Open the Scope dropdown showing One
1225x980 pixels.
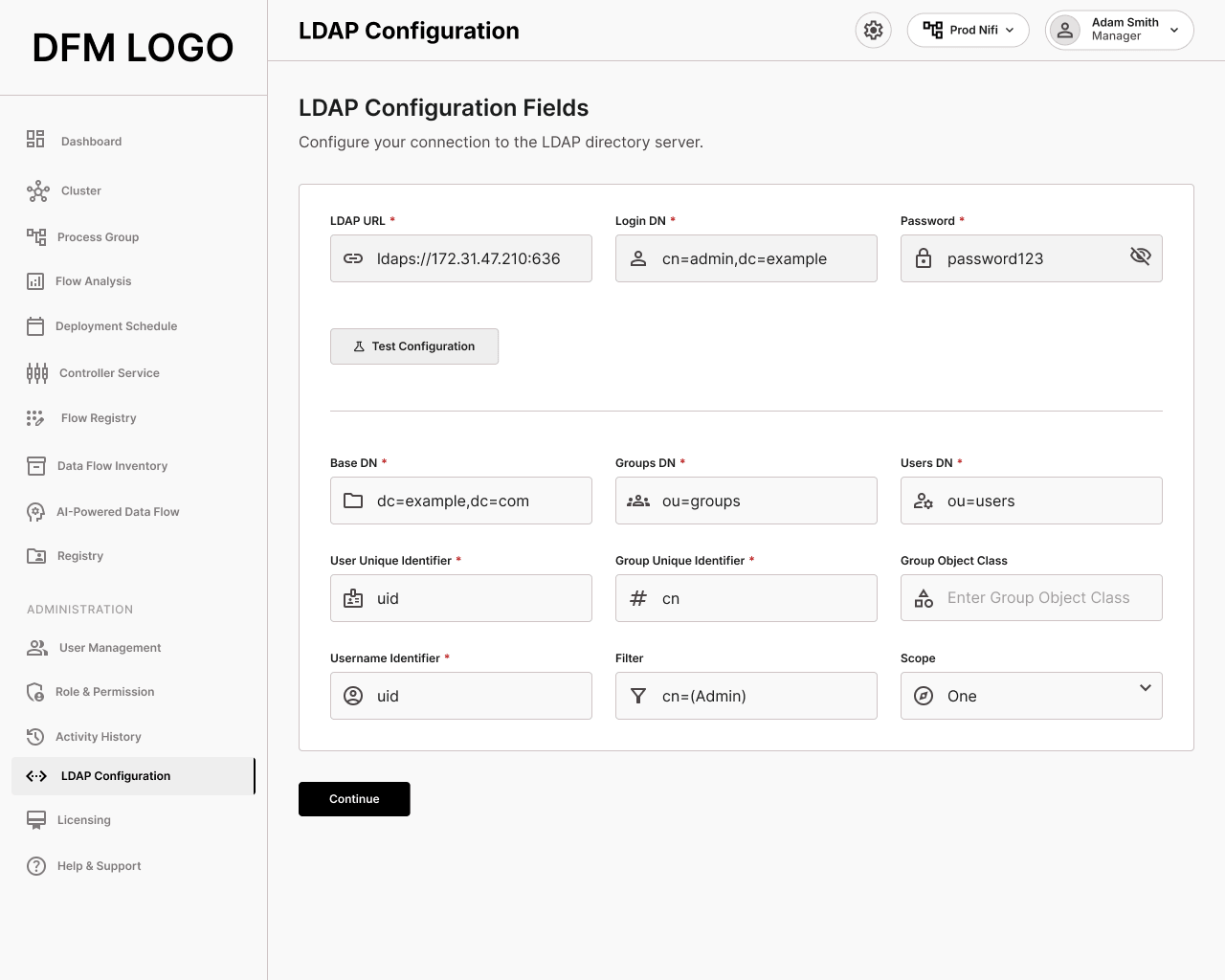(x=1032, y=696)
